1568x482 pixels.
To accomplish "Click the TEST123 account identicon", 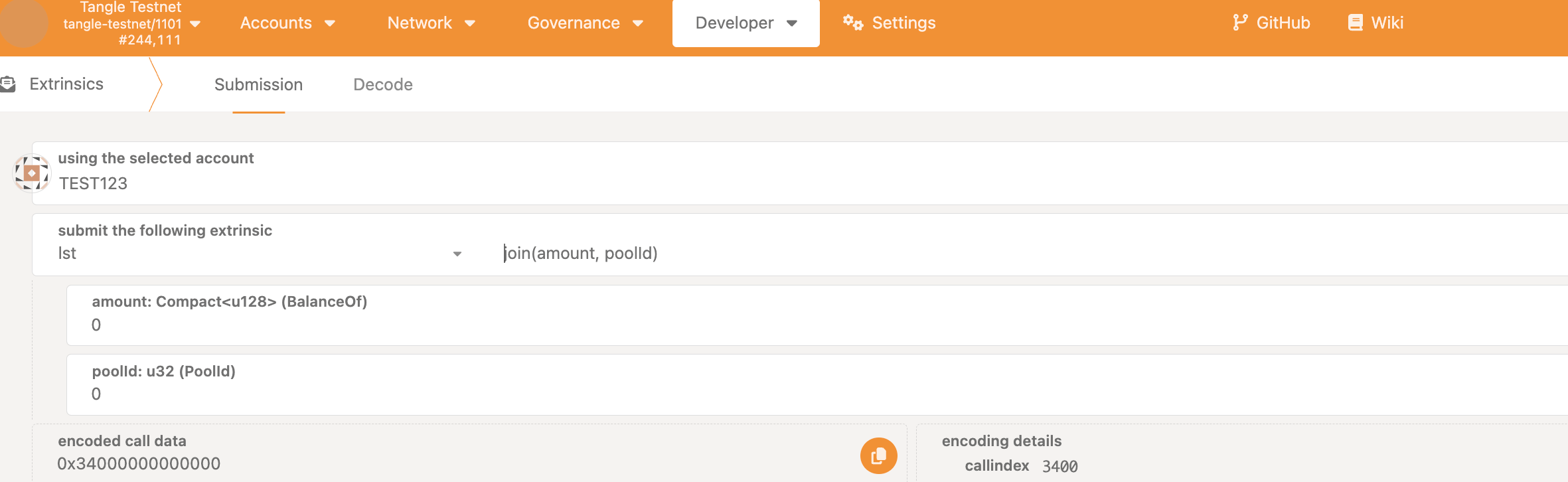I will click(x=32, y=173).
